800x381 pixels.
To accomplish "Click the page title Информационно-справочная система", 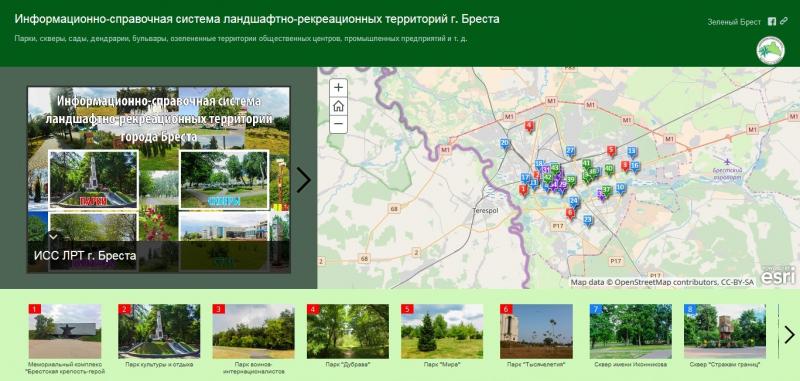I will tap(257, 19).
